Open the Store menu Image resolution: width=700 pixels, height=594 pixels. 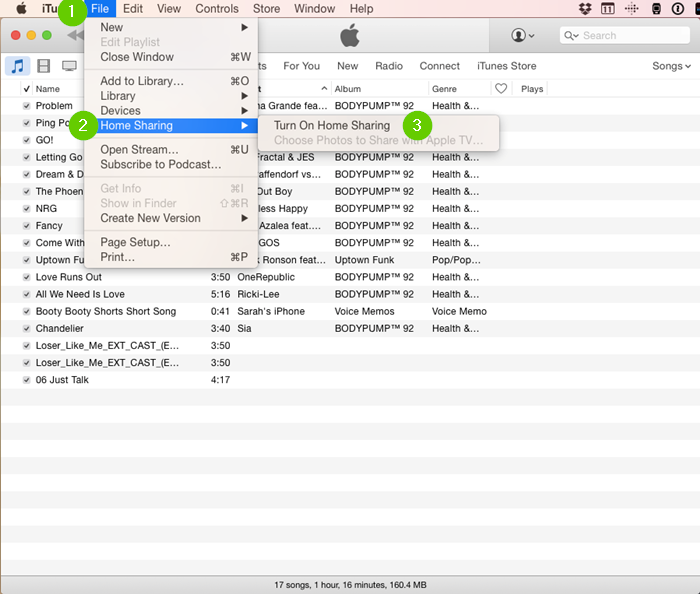267,8
